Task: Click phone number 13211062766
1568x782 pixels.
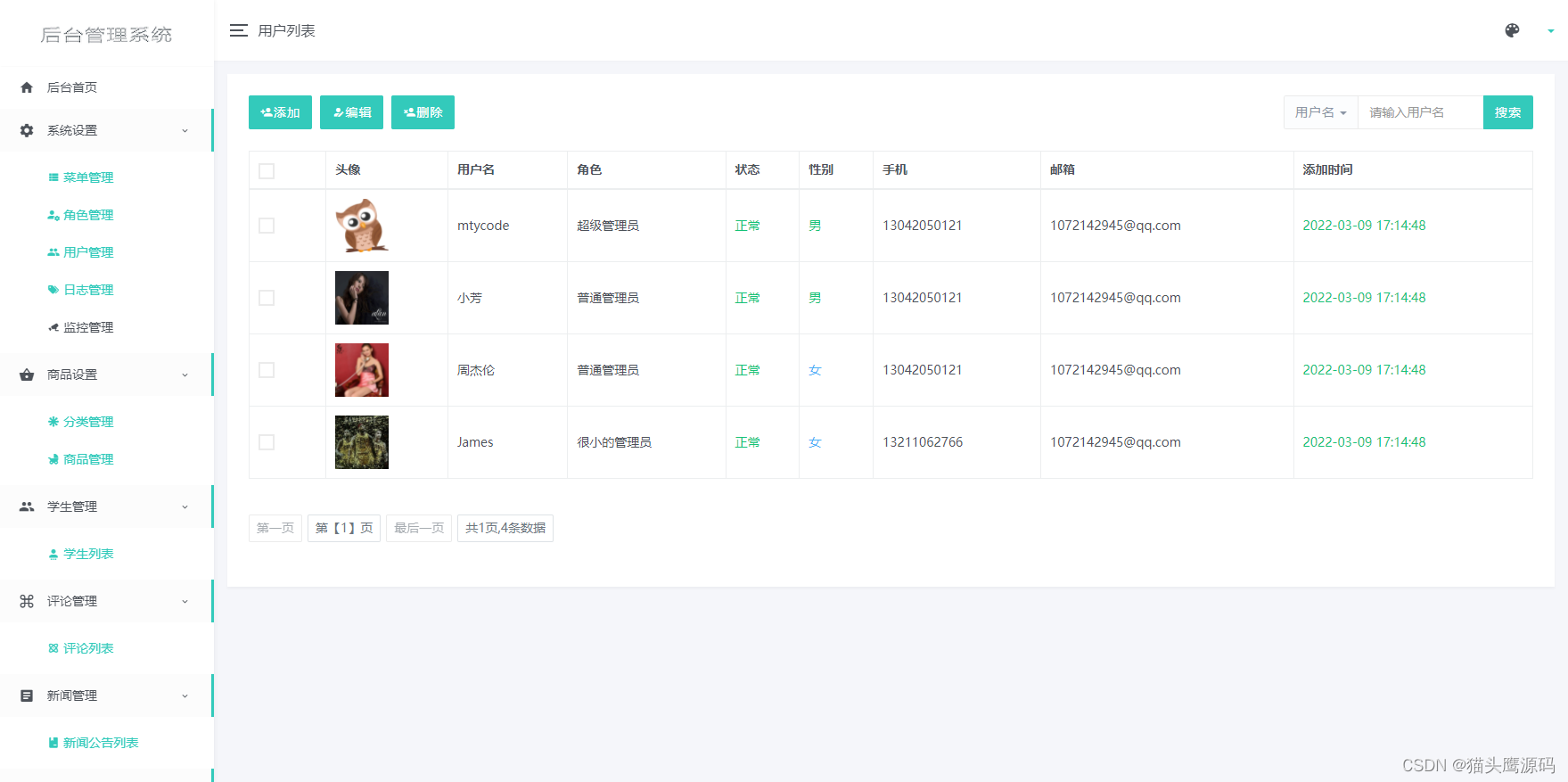Action: (x=923, y=442)
